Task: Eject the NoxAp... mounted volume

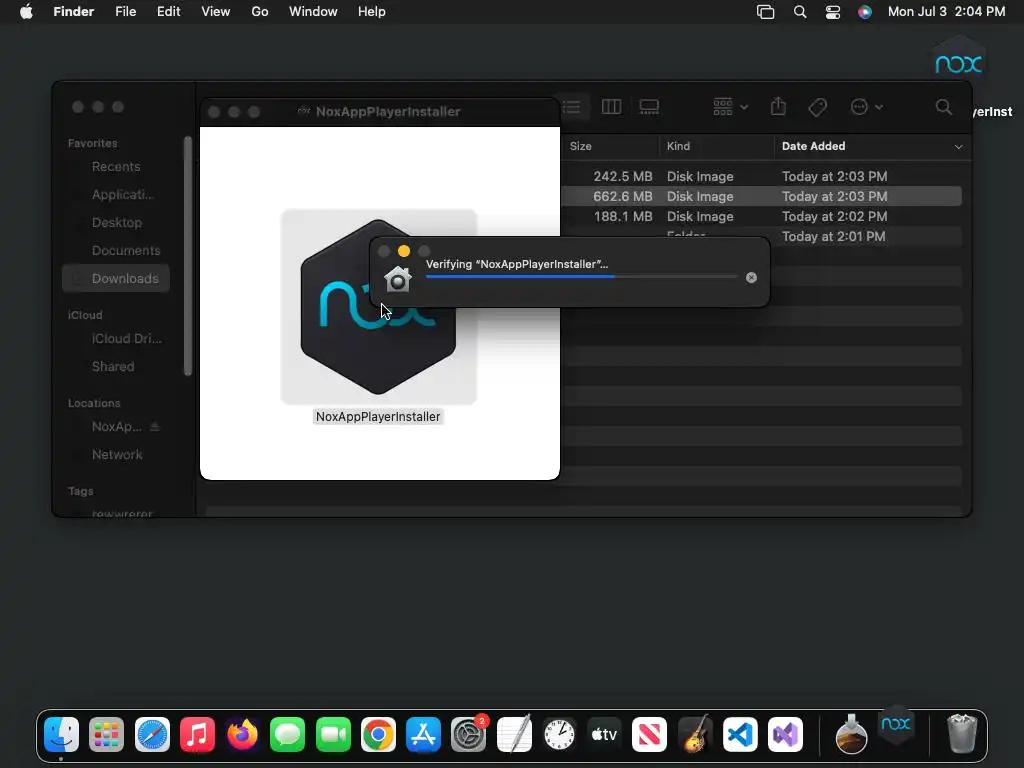Action: [155, 426]
